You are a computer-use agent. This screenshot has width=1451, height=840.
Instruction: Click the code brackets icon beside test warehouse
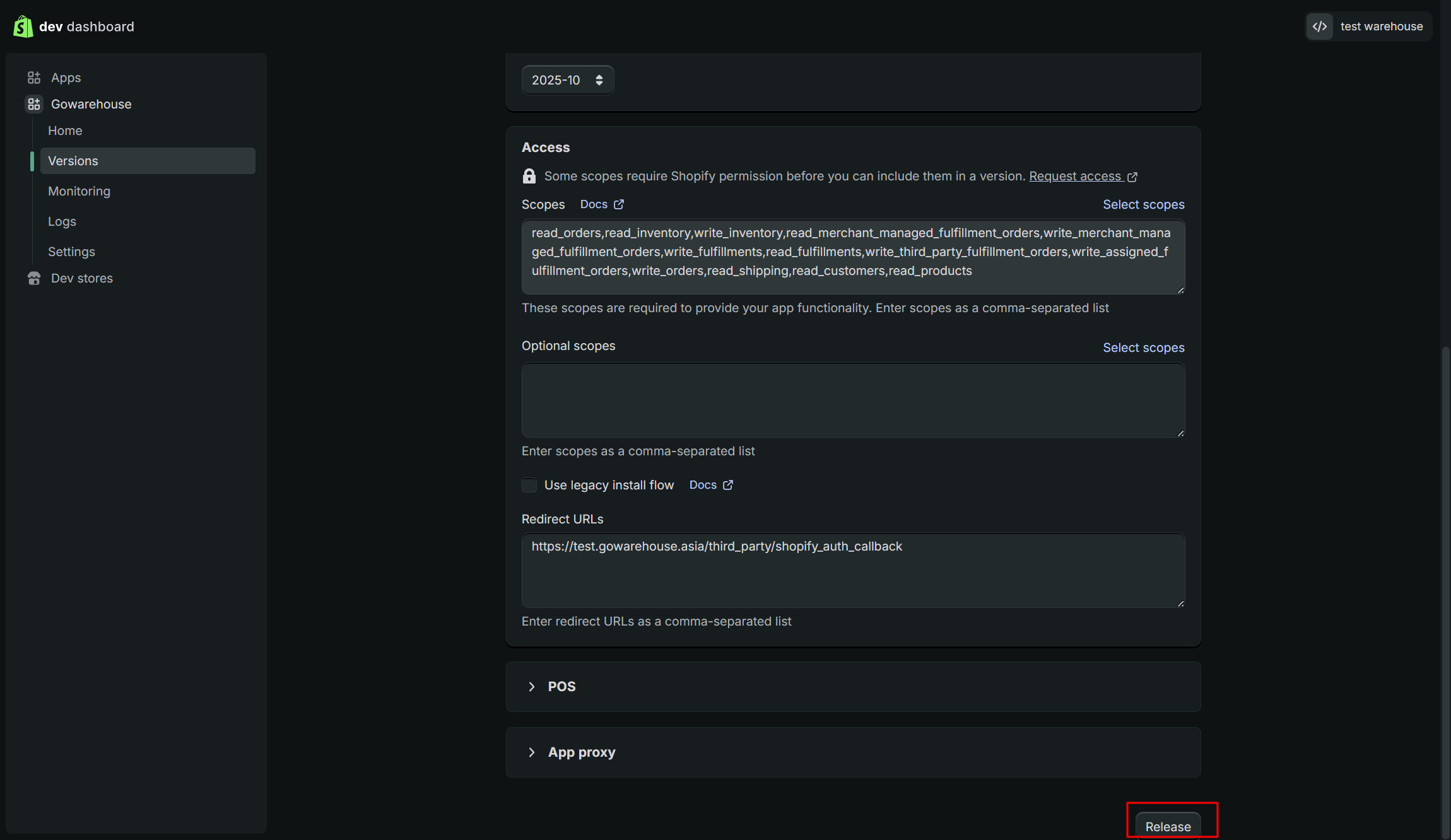click(1320, 26)
